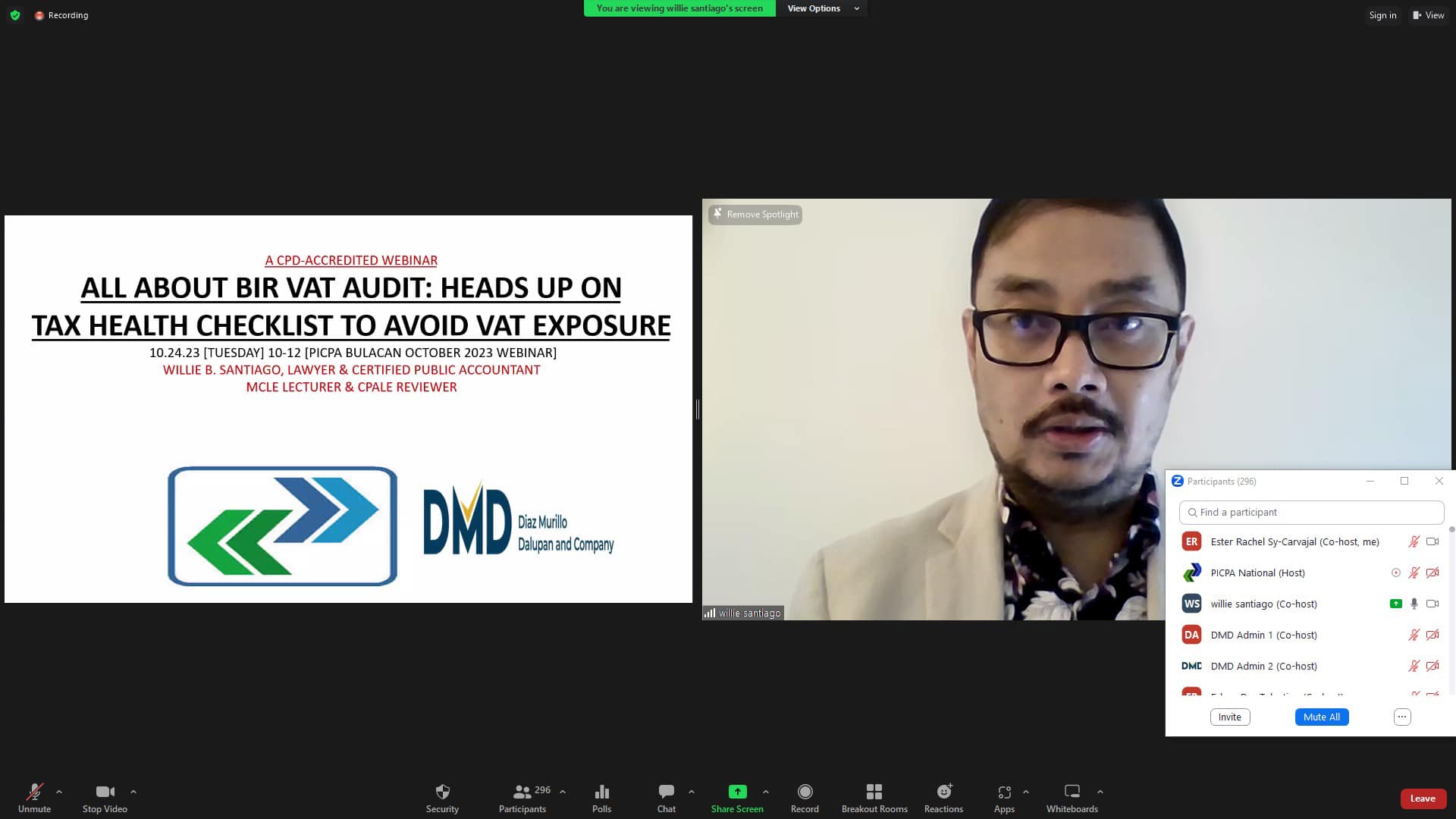Click PICPA National logo avatar
1456x819 pixels.
pyautogui.click(x=1191, y=573)
